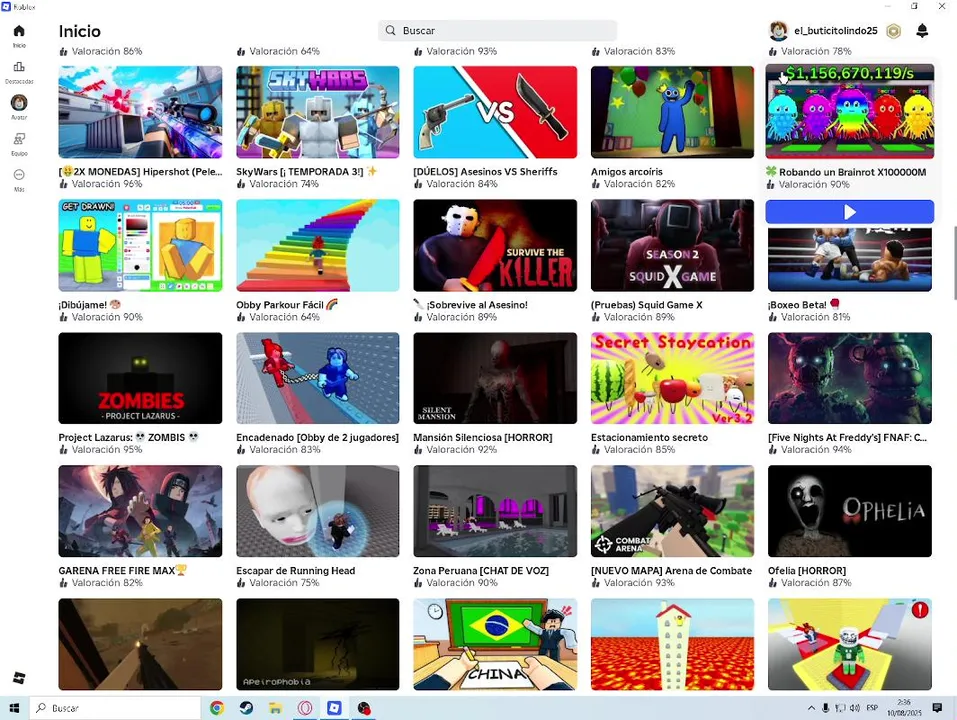Click 'Mansión Silenciosa [HORROR]' title

click(483, 437)
